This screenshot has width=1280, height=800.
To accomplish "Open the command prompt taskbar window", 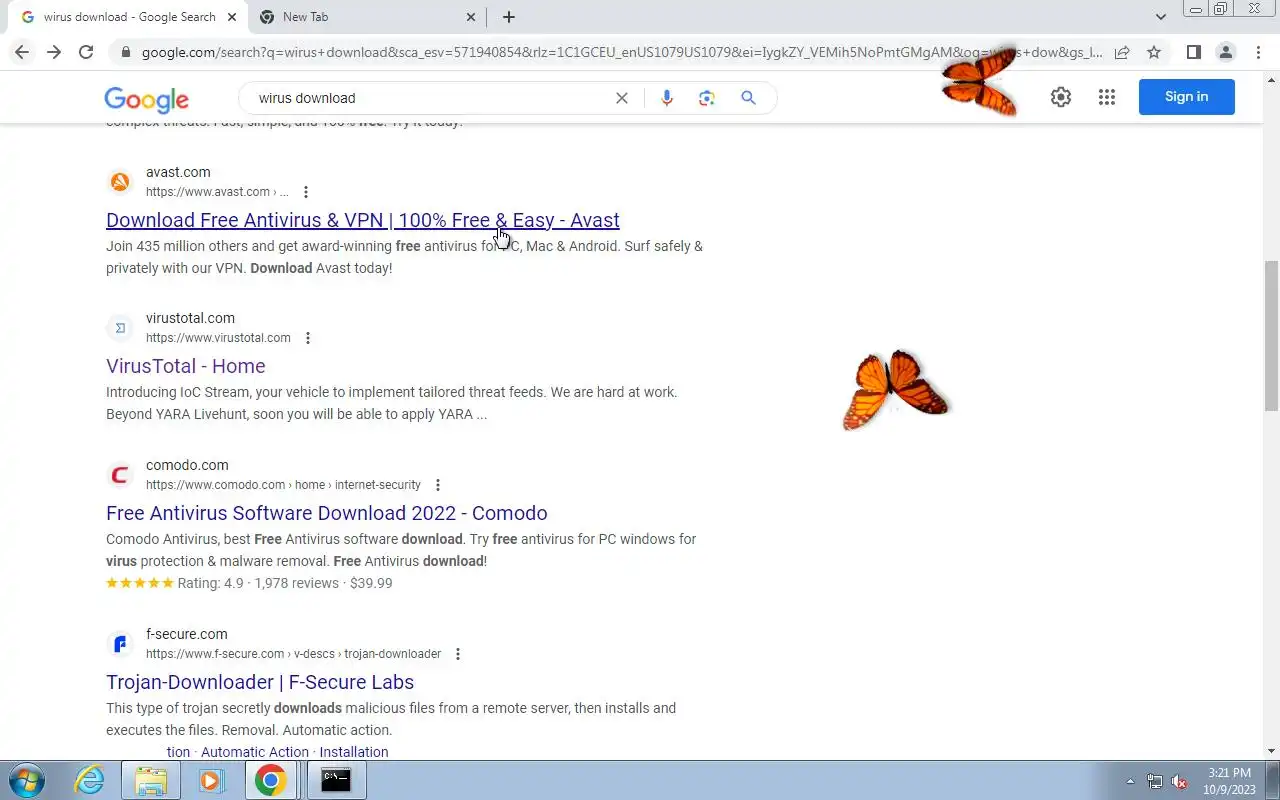I will pyautogui.click(x=336, y=780).
